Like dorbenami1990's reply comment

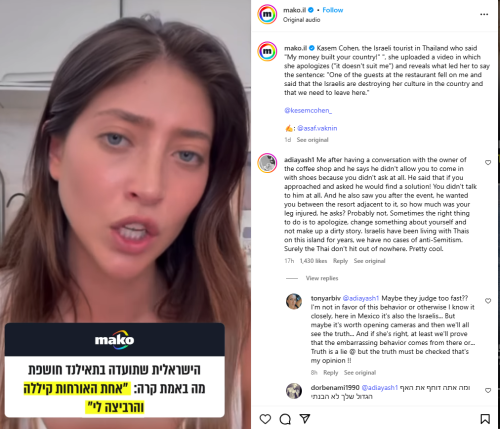(488, 390)
